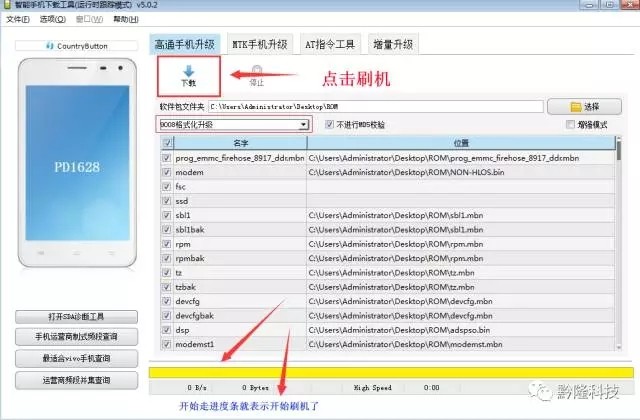Click the file list vertical scrollbar
The width and height of the screenshot is (640, 420).
tap(619, 244)
